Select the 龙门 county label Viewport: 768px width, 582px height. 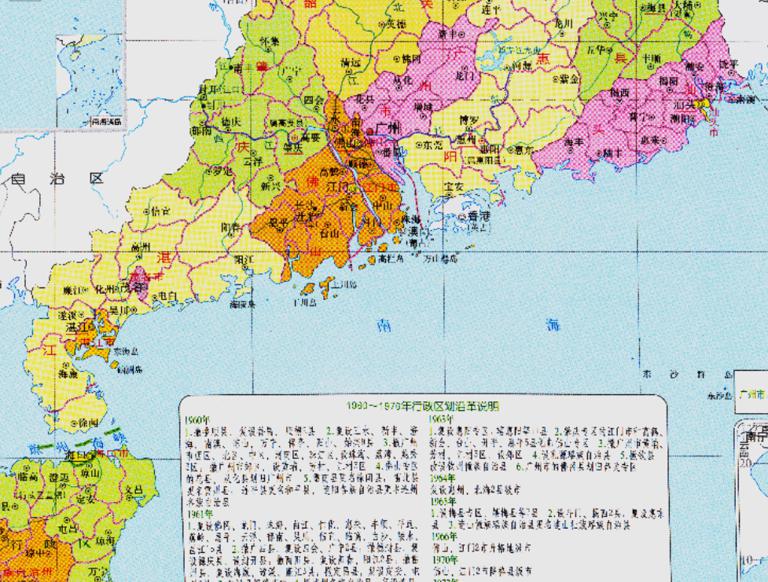coord(465,75)
